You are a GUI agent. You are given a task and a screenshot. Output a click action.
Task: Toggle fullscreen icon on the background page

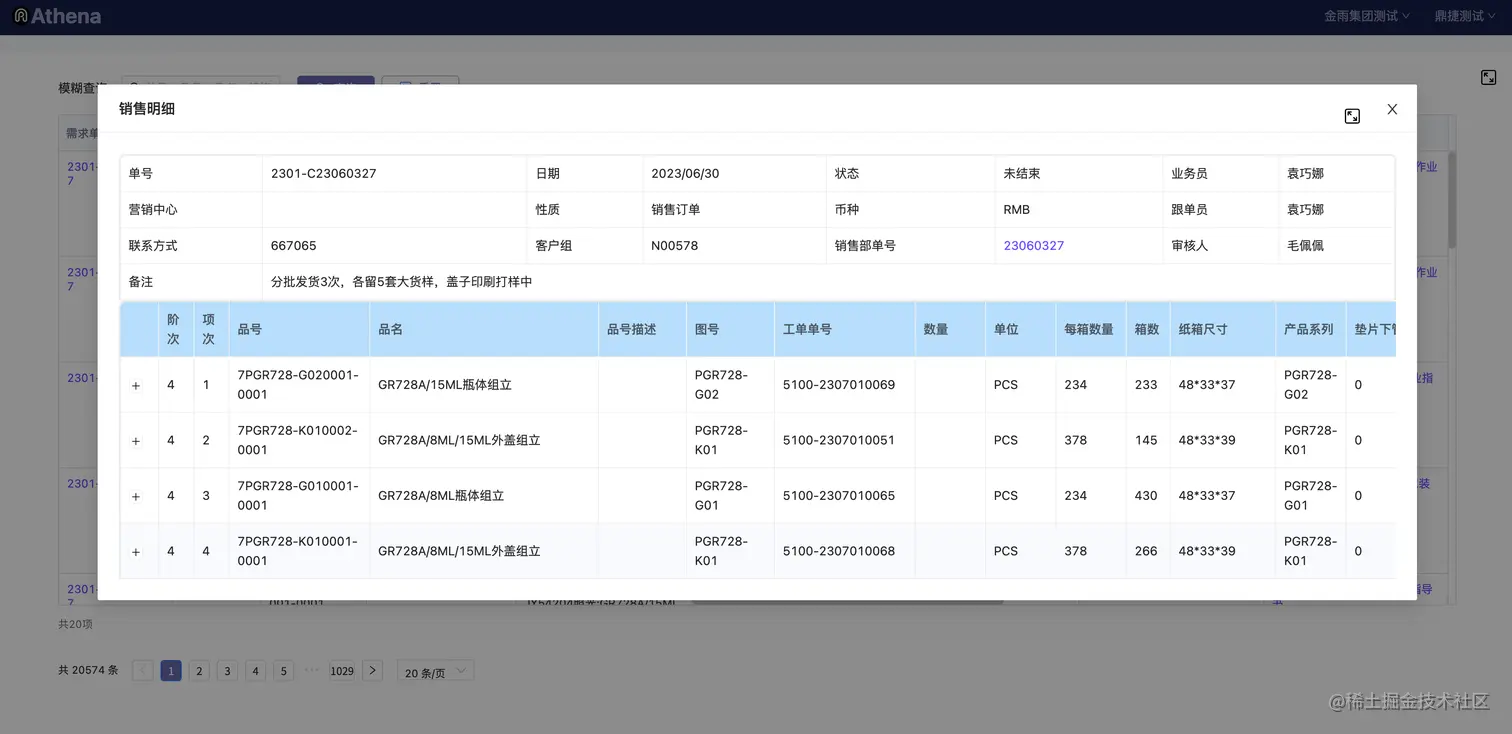(x=1488, y=77)
